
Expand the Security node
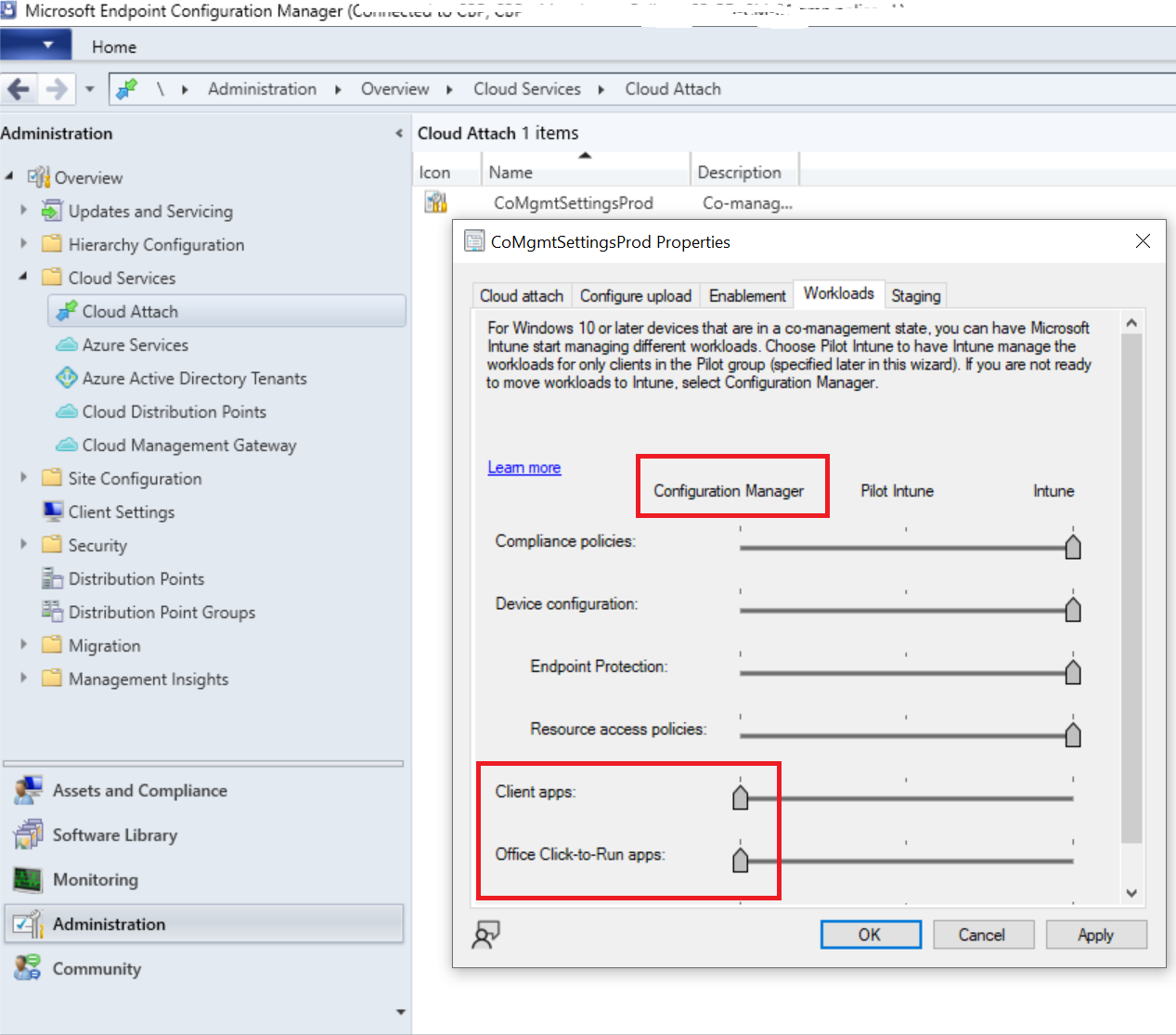[24, 544]
